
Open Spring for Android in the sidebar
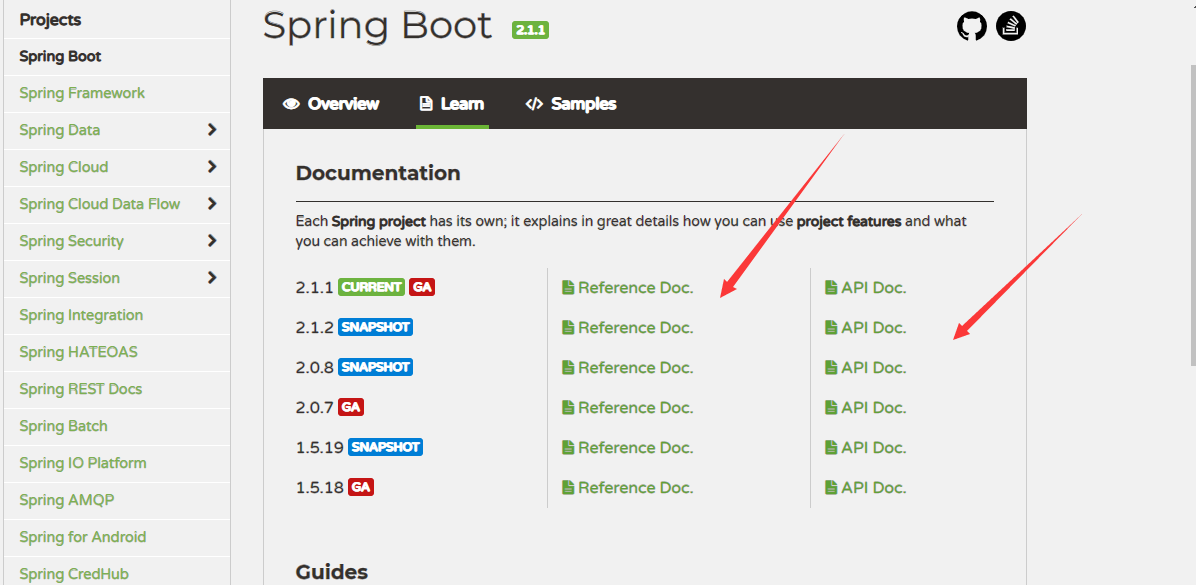(x=82, y=537)
